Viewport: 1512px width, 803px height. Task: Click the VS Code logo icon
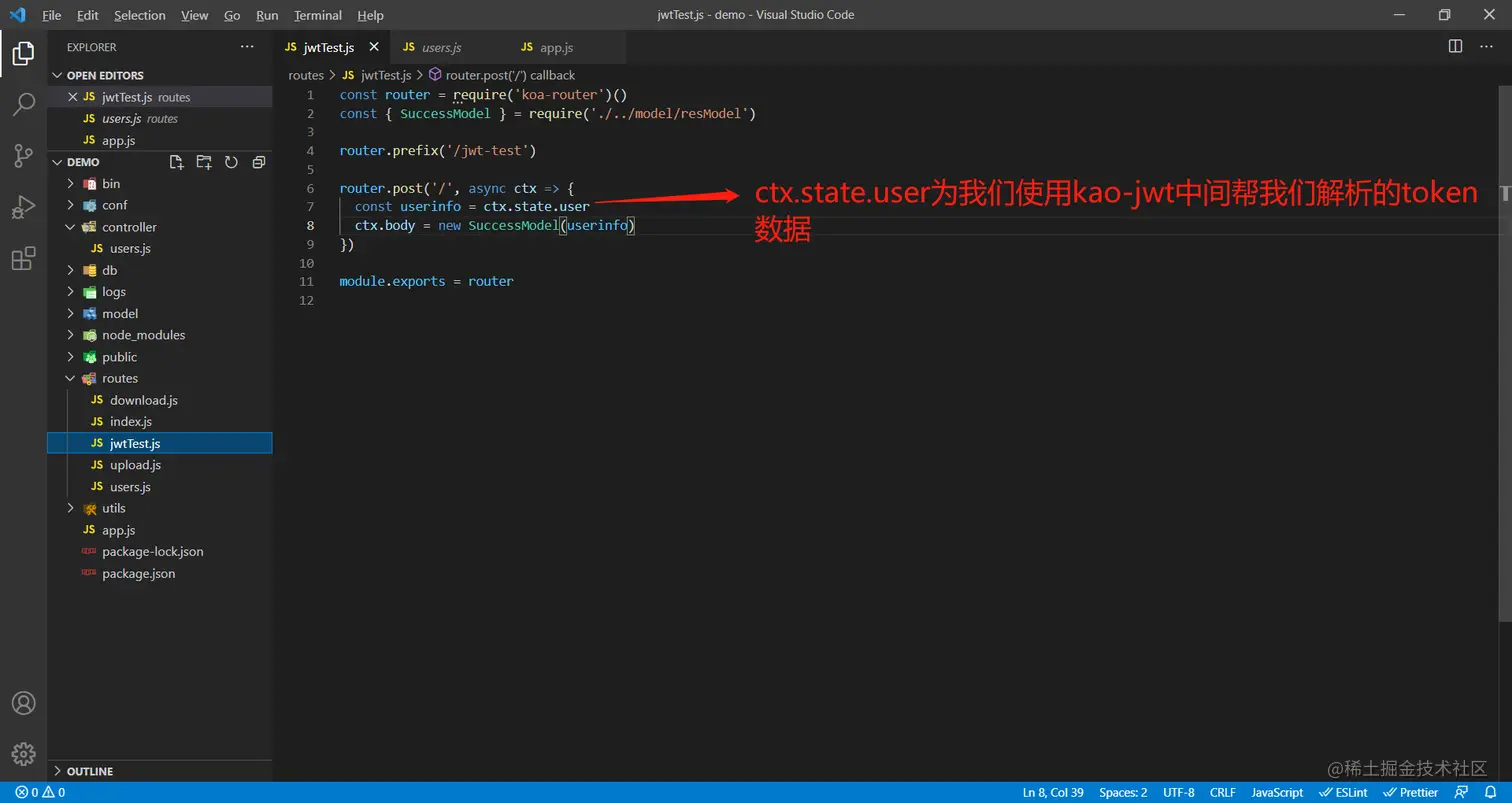[x=17, y=15]
